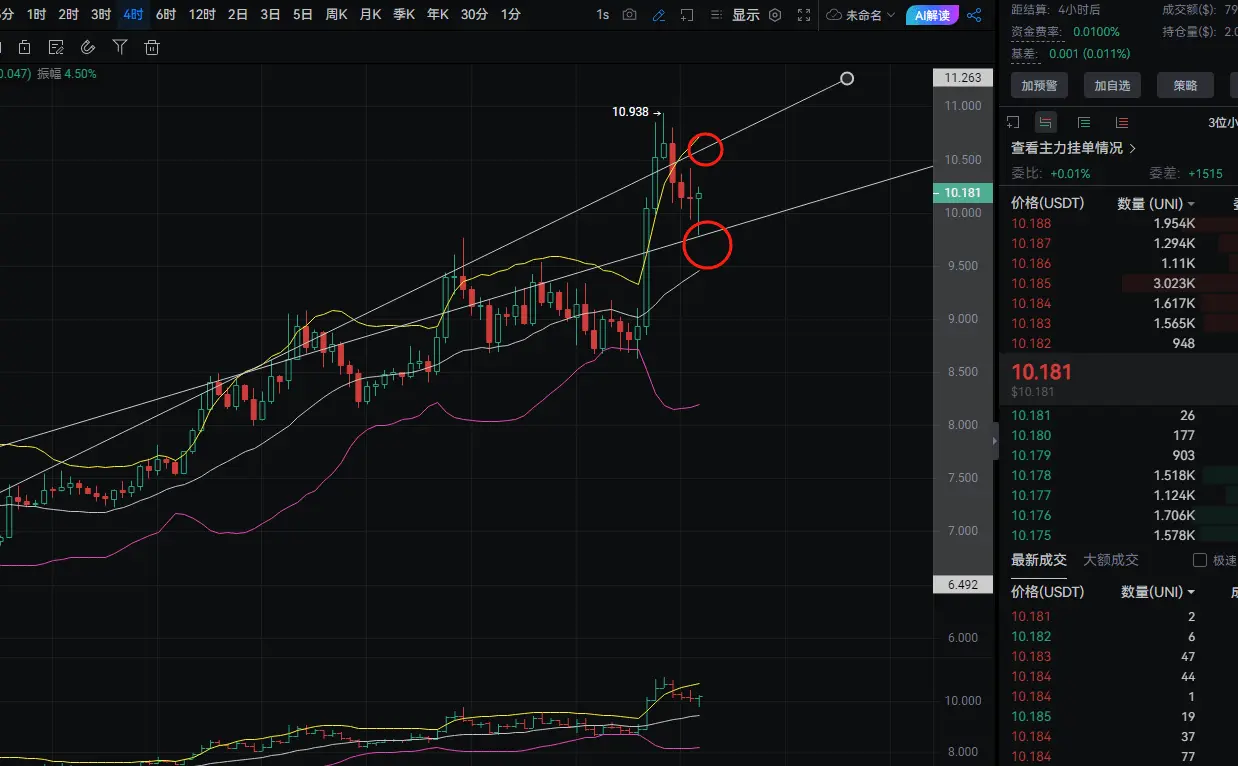Take a chart screenshot with camera icon
This screenshot has width=1238, height=766.
[629, 15]
